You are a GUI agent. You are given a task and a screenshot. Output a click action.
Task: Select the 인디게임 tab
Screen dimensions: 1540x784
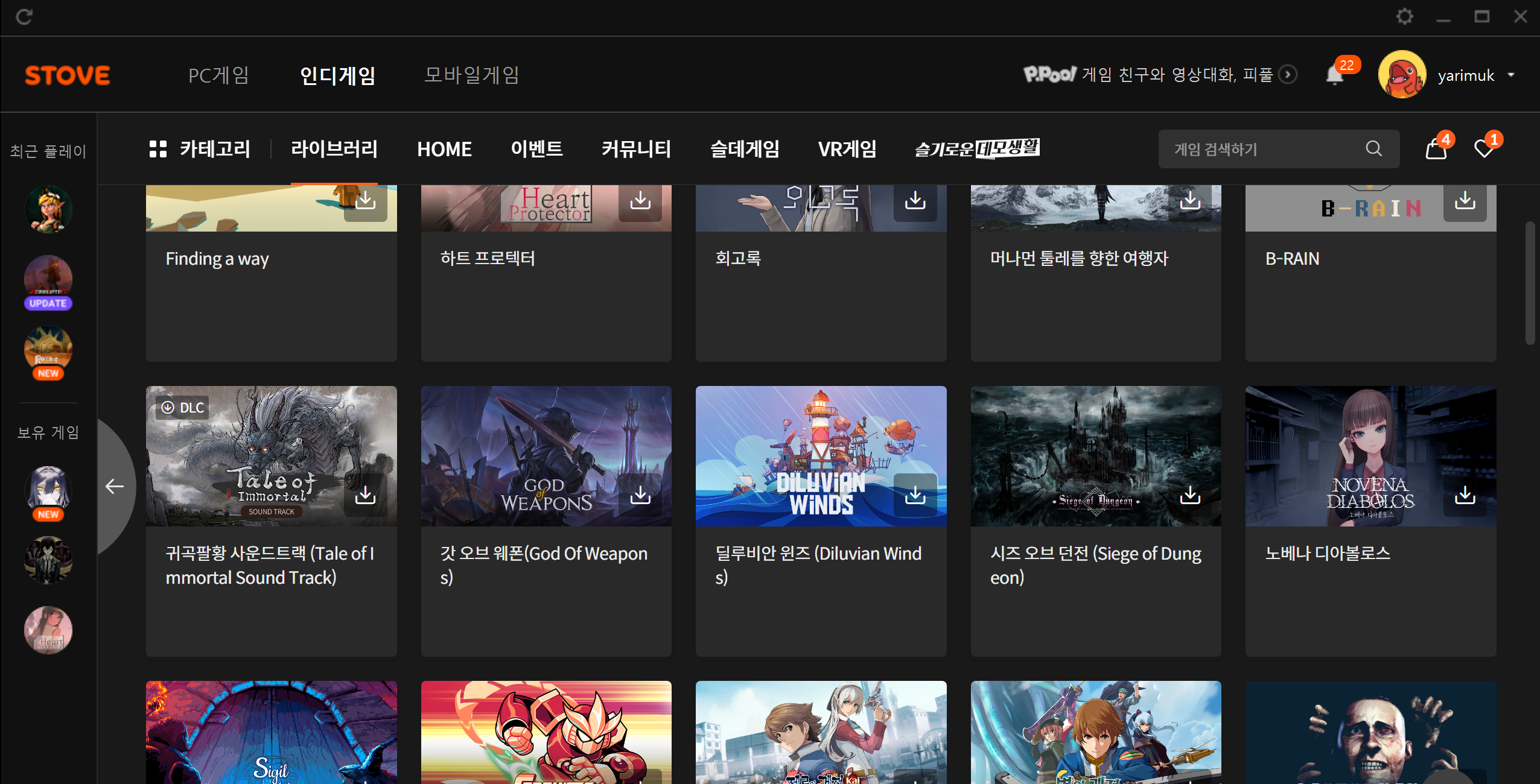pyautogui.click(x=338, y=75)
